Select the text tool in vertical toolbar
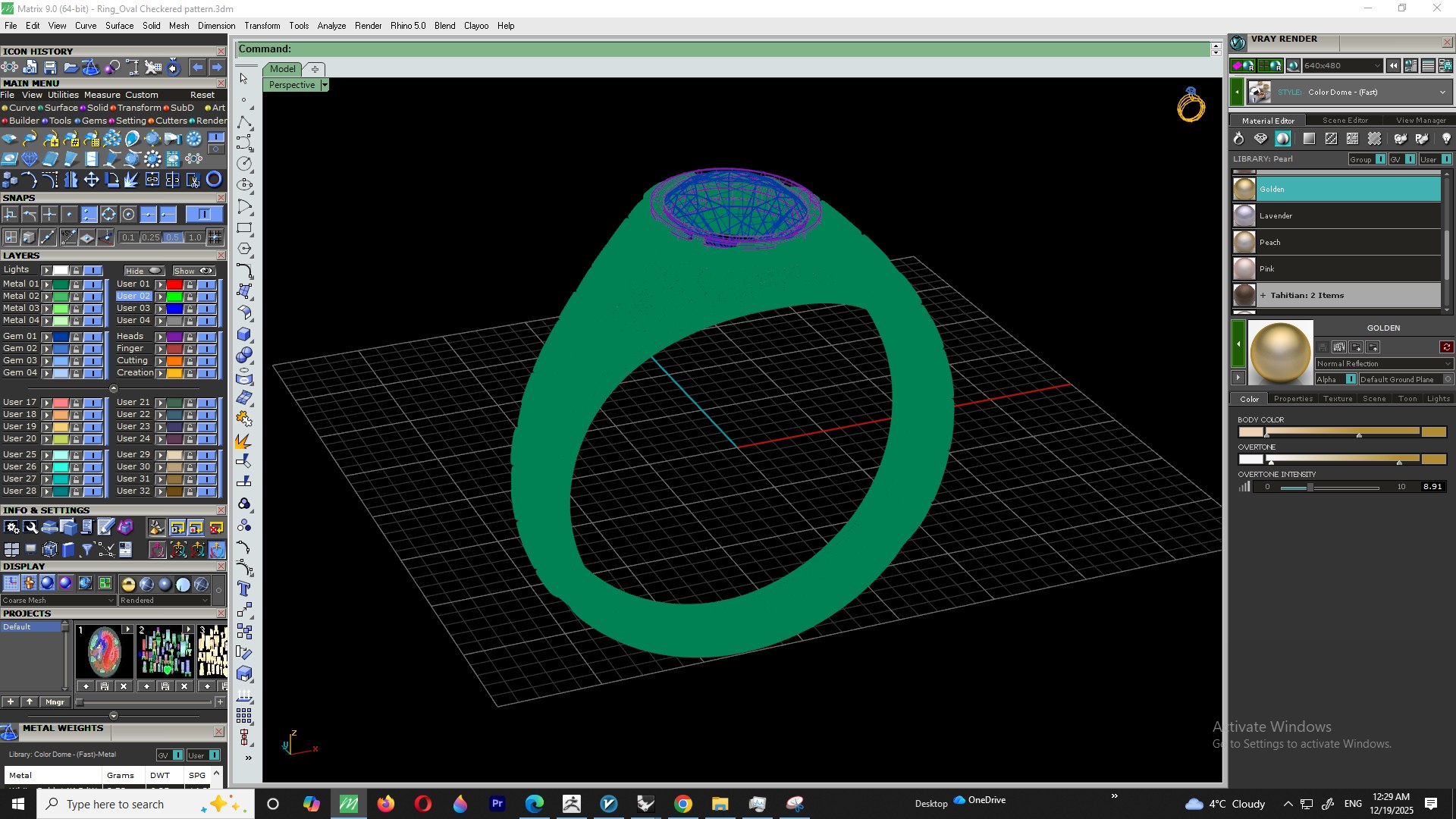Screen dimensions: 1456x819 pos(244,588)
